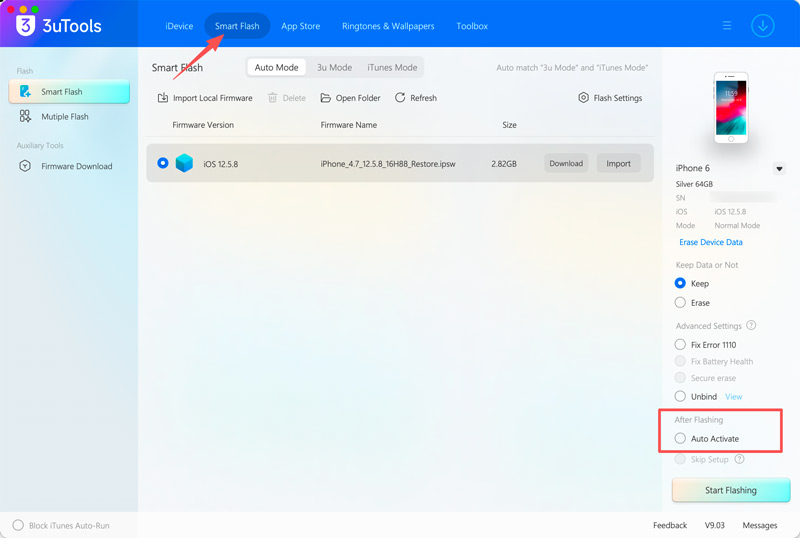Click the Start Flashing button
This screenshot has height=538, width=800.
731,490
